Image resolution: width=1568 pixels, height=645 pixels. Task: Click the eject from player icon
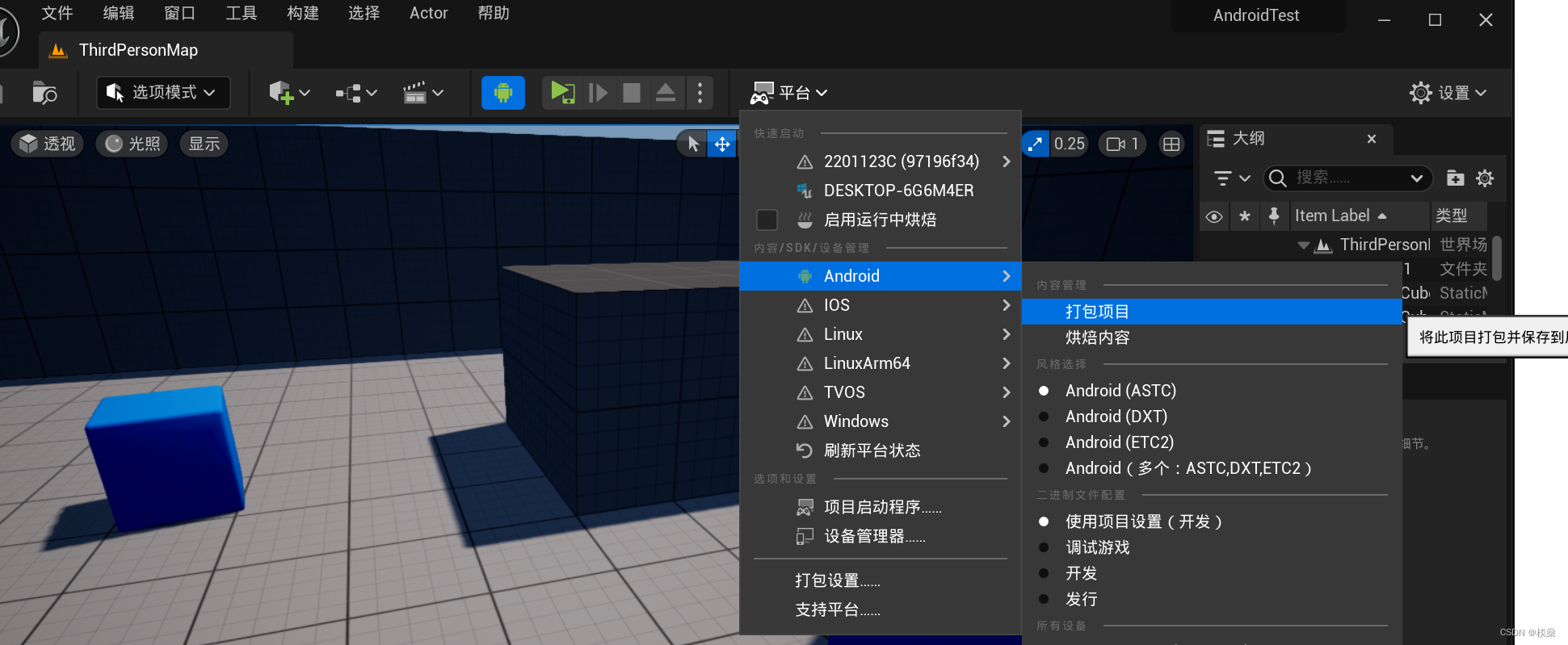click(x=666, y=93)
